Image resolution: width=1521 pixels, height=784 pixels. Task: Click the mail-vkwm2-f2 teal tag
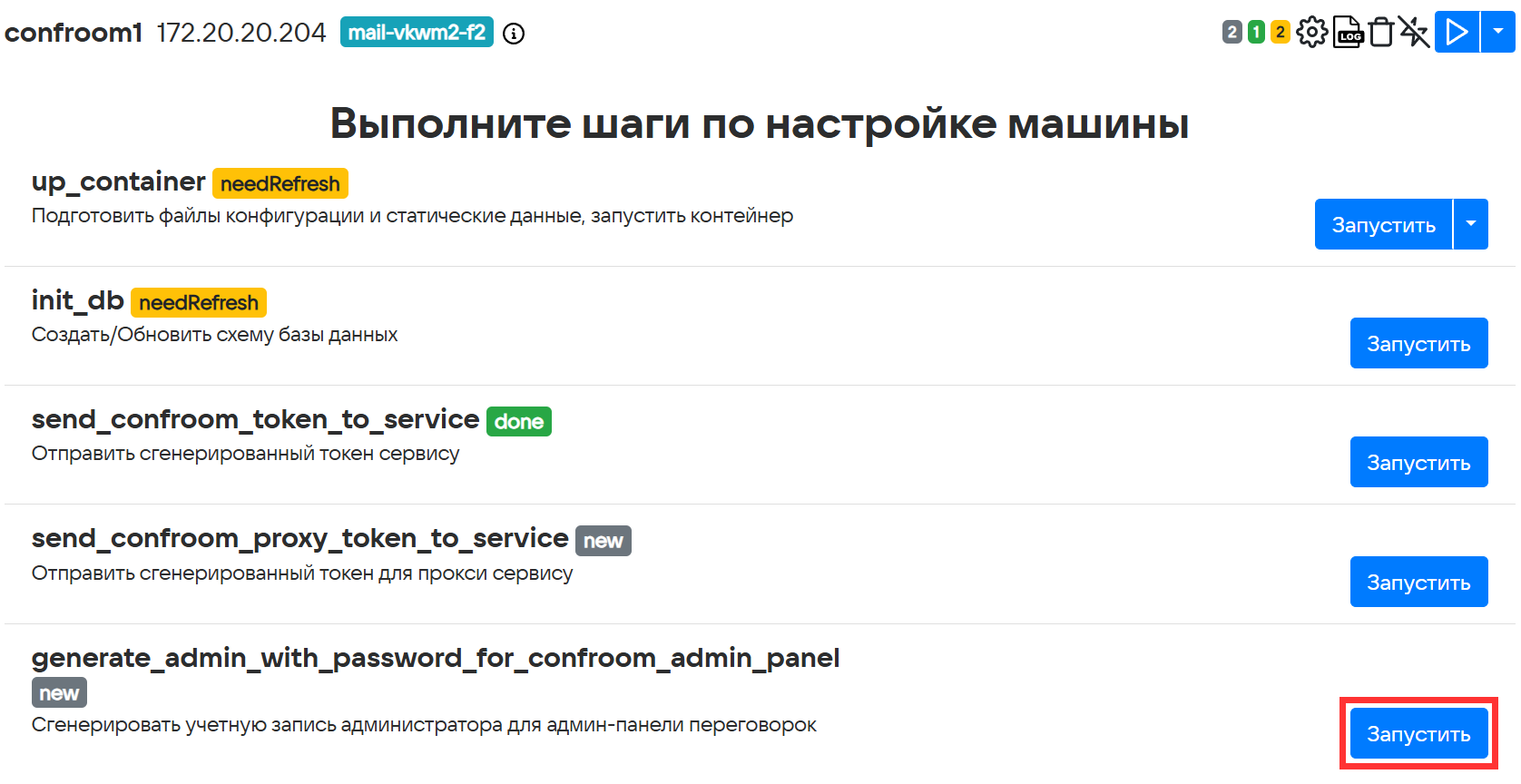pos(417,33)
